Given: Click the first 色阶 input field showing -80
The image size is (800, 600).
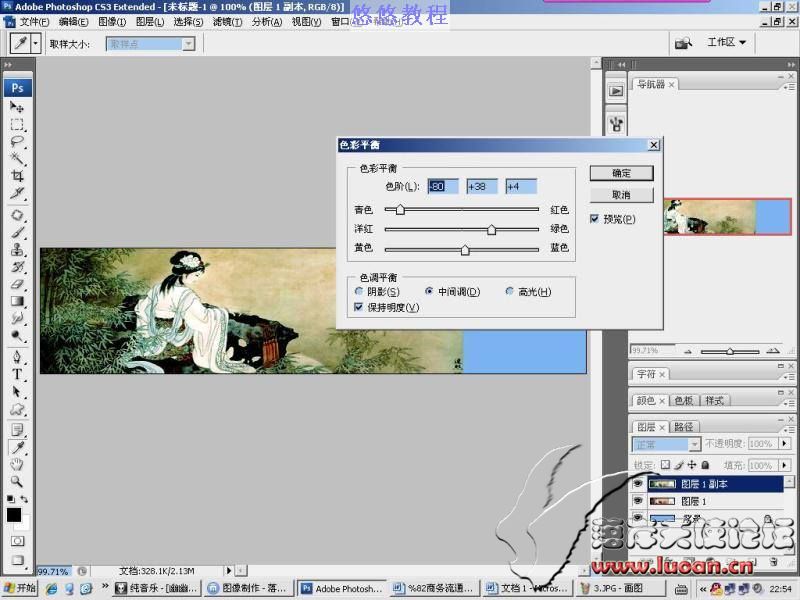Looking at the screenshot, I should point(443,187).
